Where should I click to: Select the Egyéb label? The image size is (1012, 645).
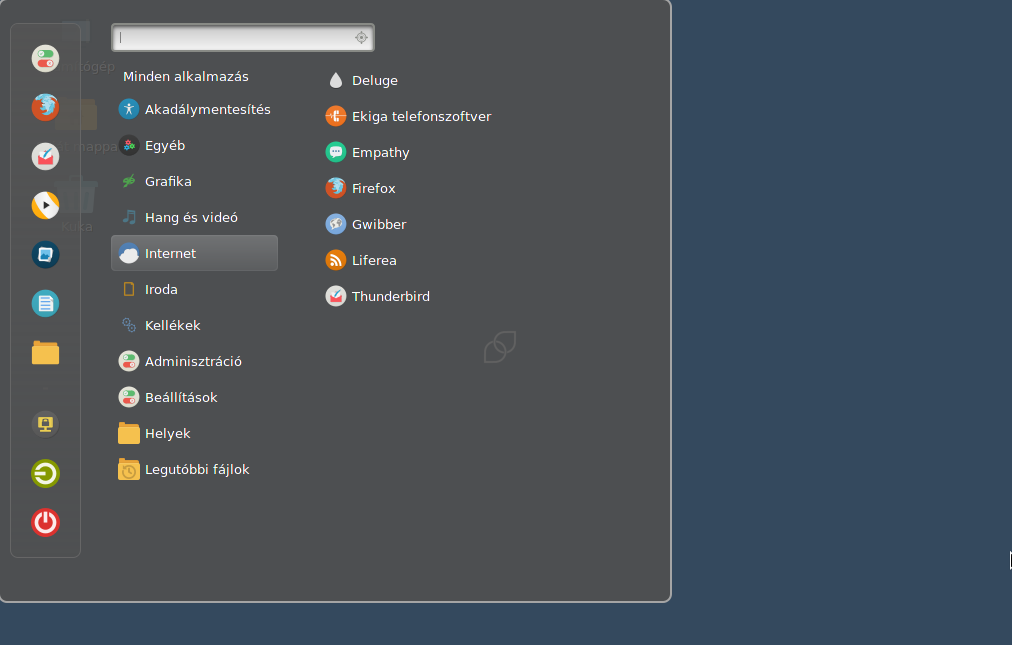(165, 146)
